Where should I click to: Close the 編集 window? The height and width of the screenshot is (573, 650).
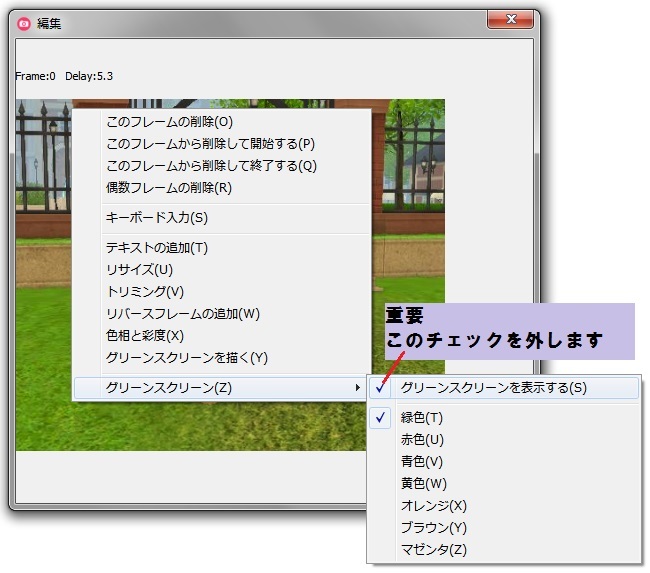[510, 19]
